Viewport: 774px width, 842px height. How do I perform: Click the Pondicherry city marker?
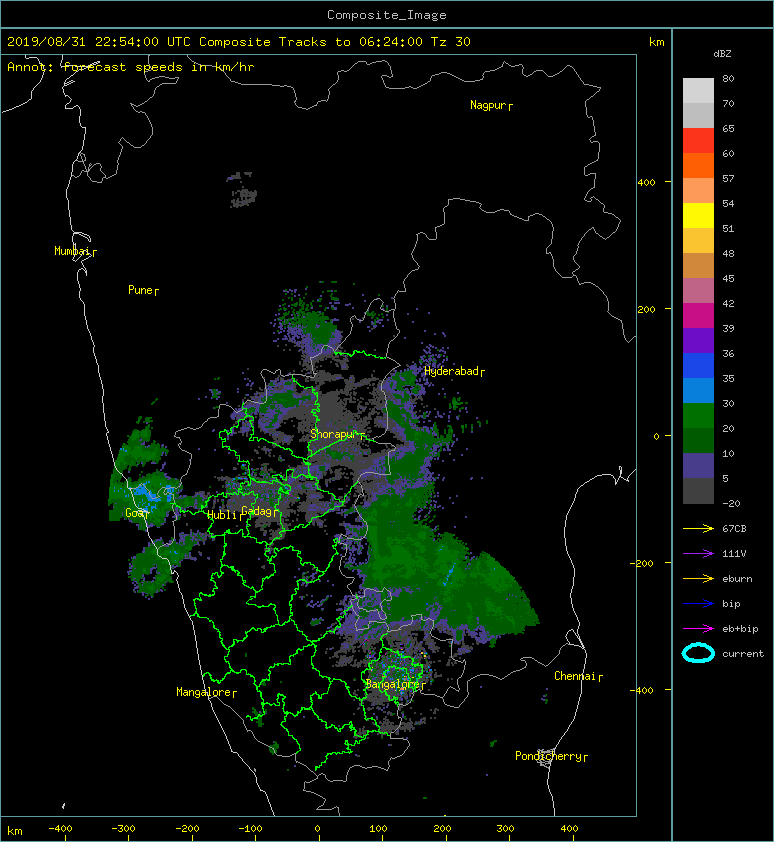coord(552,756)
